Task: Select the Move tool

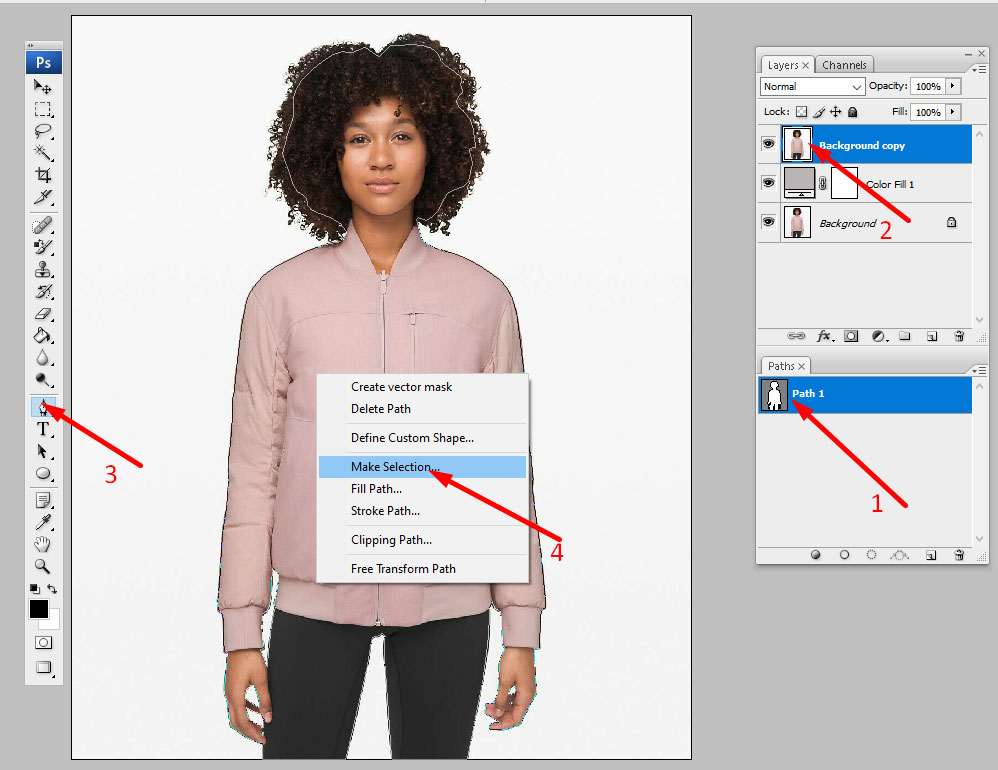Action: [x=43, y=86]
